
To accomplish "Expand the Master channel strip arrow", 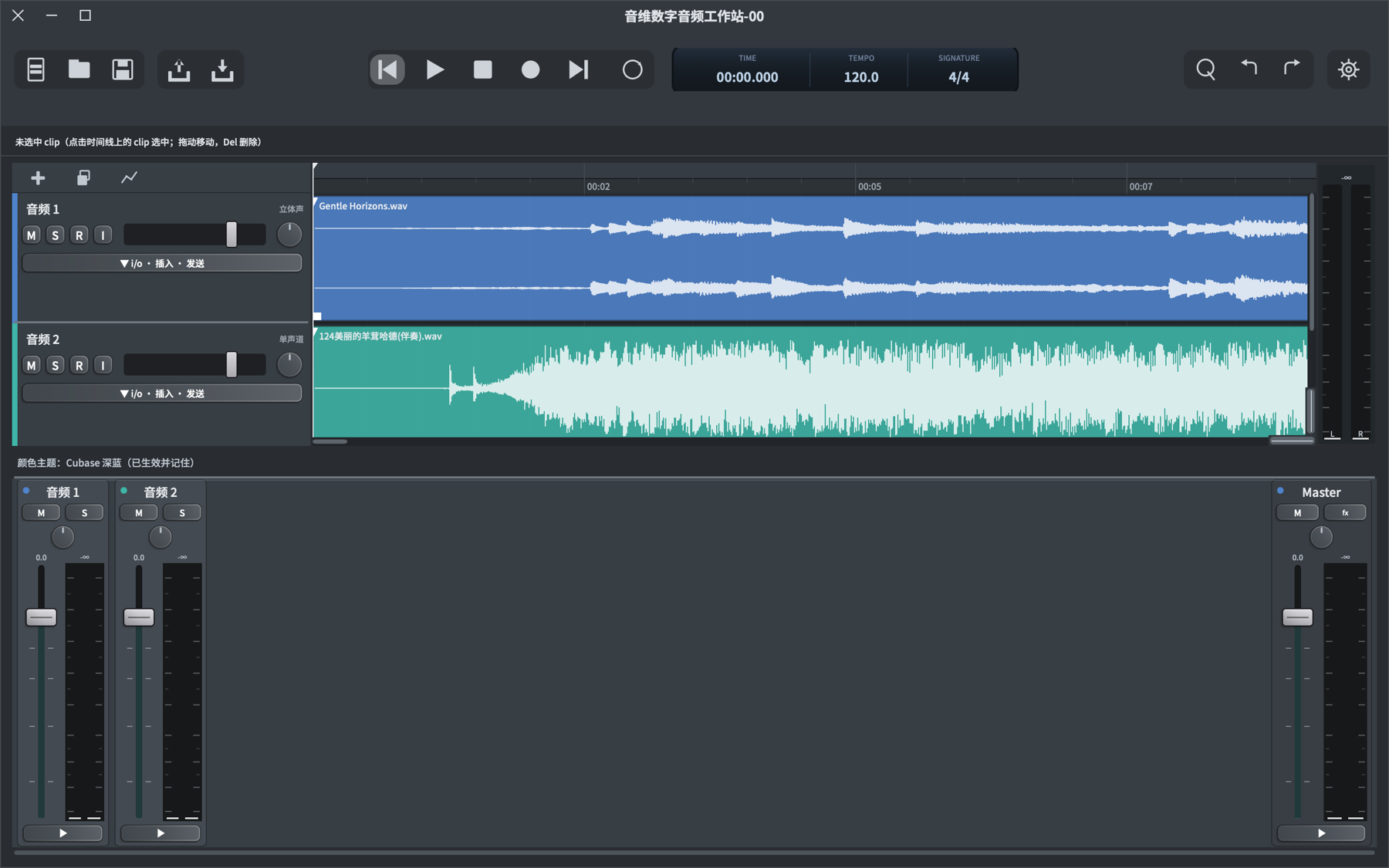I will [x=1321, y=833].
